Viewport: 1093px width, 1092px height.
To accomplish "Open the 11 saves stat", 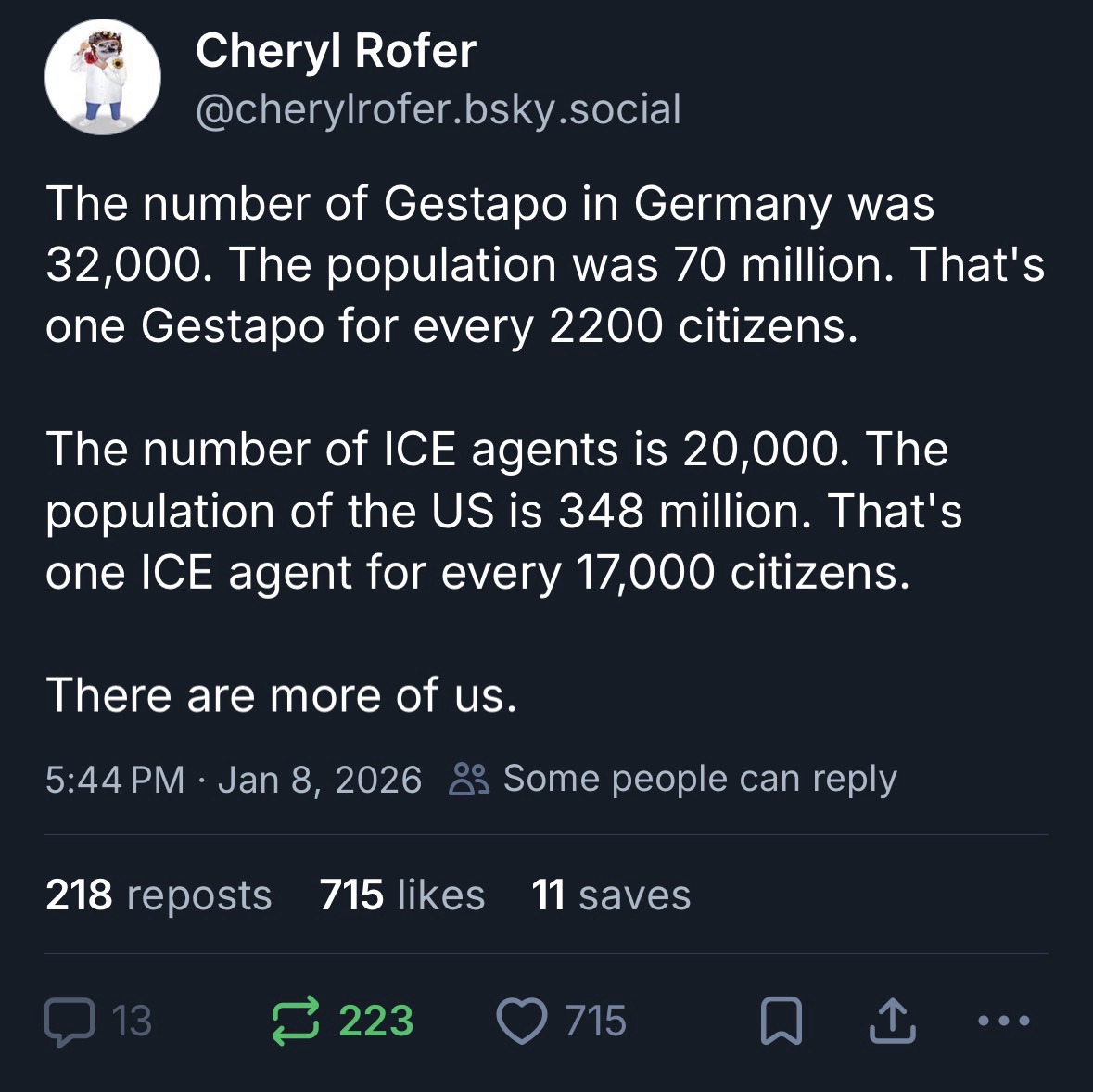I will 611,895.
